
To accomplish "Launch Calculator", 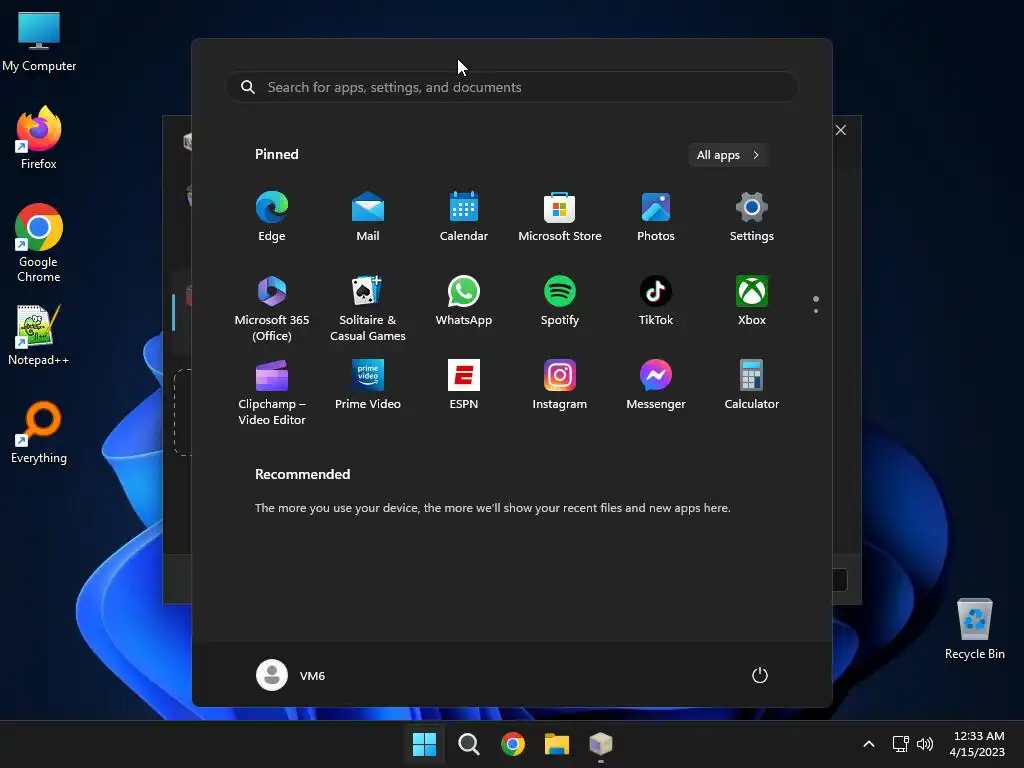I will point(752,385).
